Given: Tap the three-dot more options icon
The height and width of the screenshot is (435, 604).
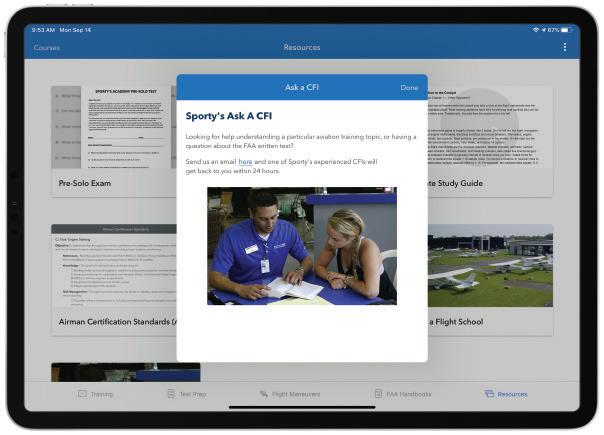Looking at the screenshot, I should (564, 47).
